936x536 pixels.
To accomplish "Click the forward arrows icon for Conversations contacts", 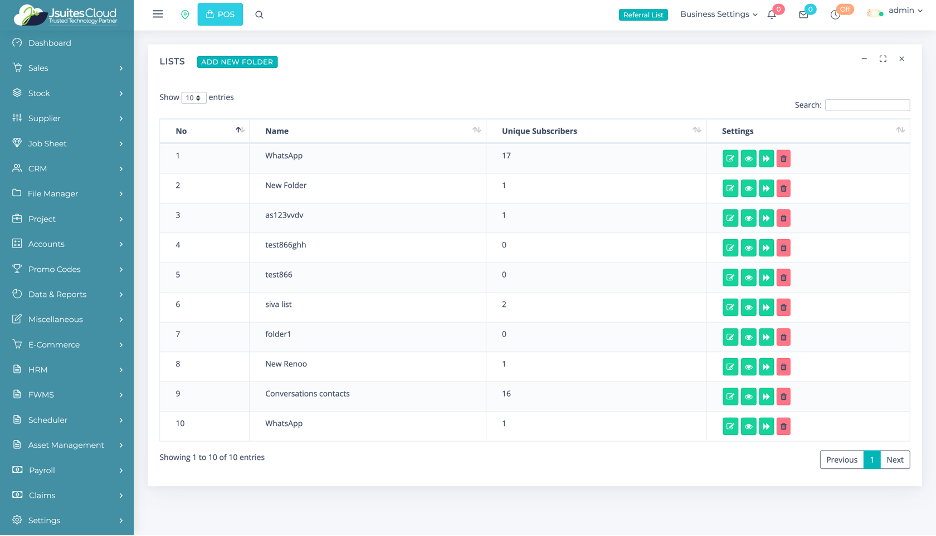I will click(766, 397).
